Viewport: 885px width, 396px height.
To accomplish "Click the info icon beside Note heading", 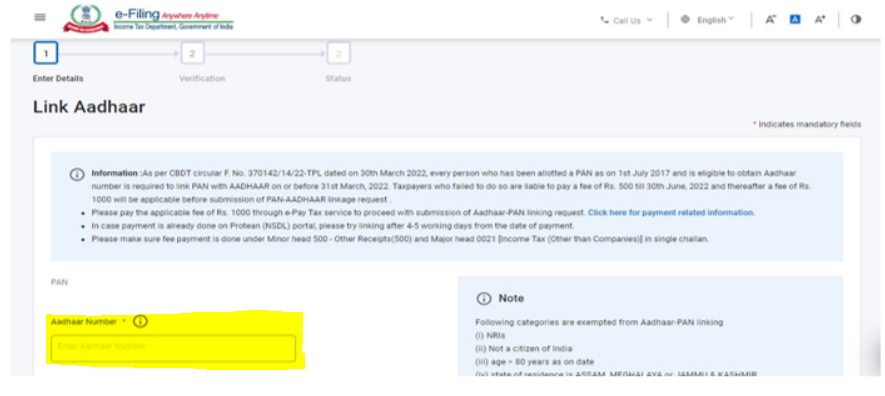I will pos(483,298).
